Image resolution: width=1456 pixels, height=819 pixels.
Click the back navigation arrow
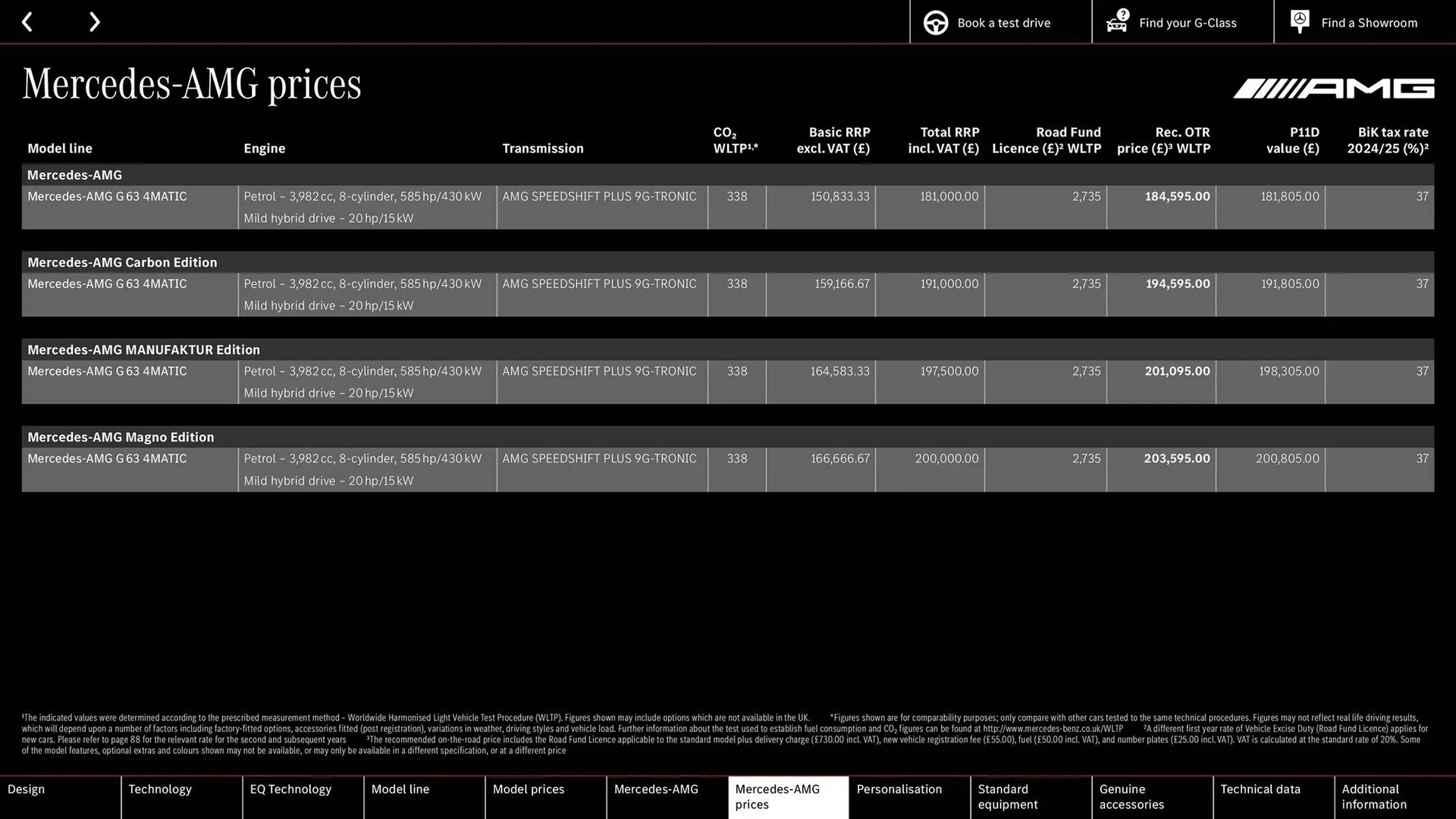[27, 21]
